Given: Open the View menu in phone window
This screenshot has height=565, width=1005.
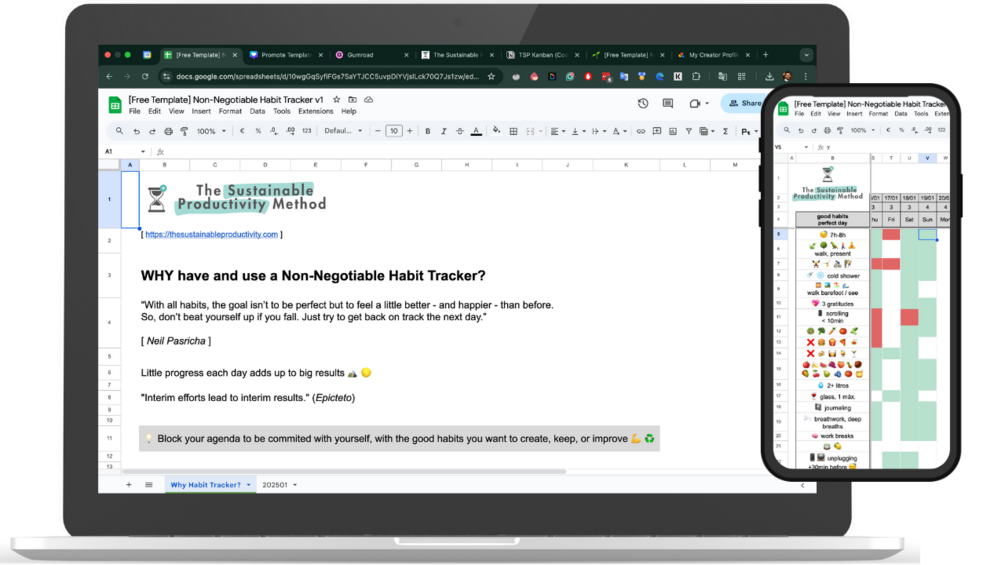Looking at the screenshot, I should coord(833,114).
